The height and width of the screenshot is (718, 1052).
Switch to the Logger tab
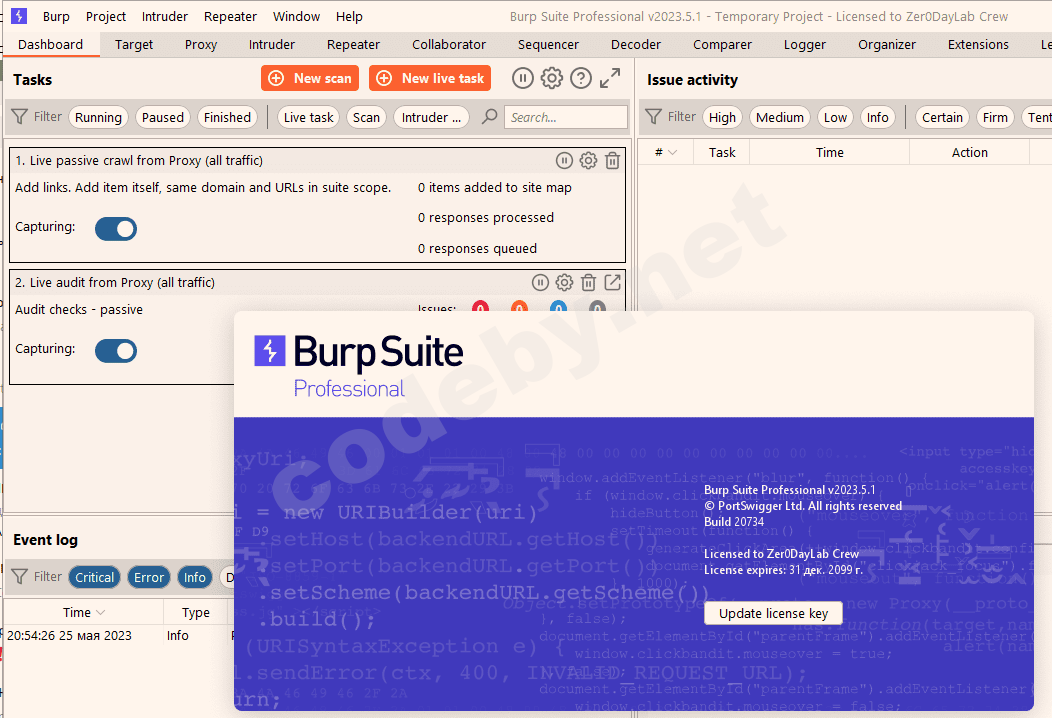(804, 44)
